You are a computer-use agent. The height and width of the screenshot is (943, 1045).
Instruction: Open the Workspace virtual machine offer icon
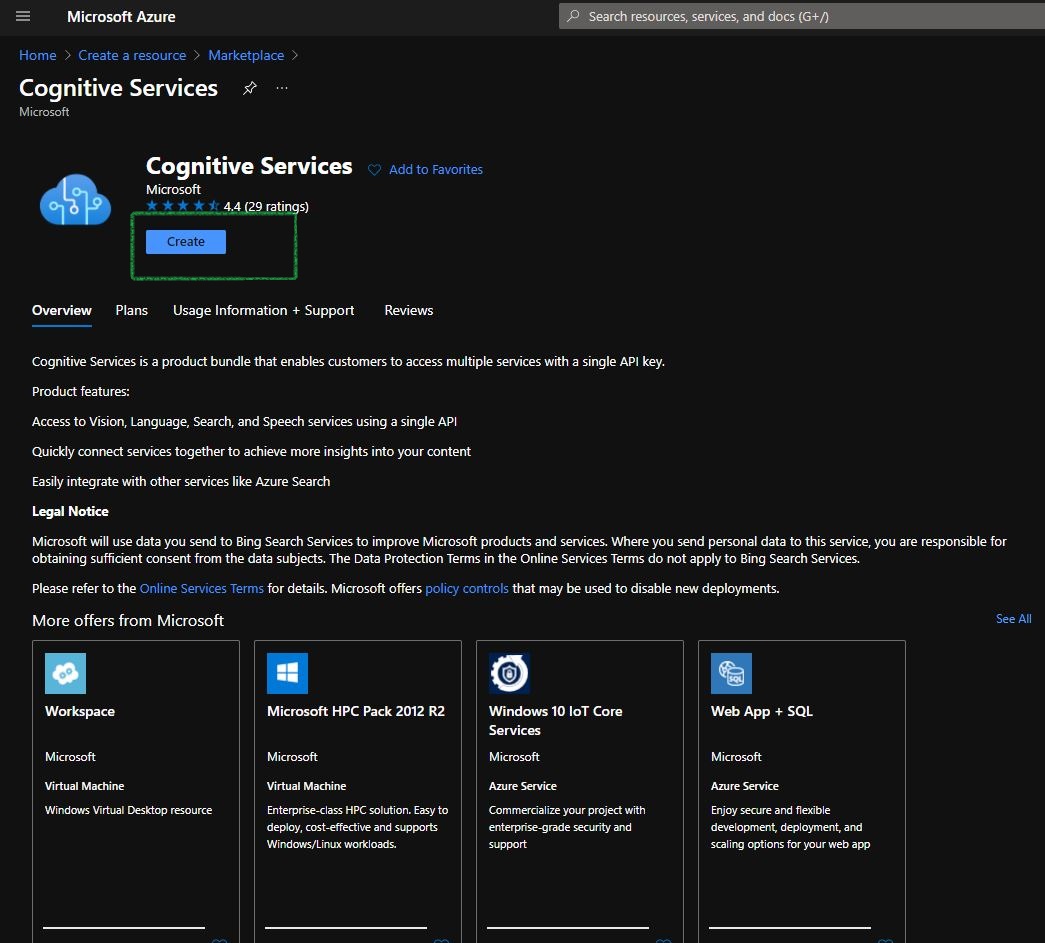(65, 673)
